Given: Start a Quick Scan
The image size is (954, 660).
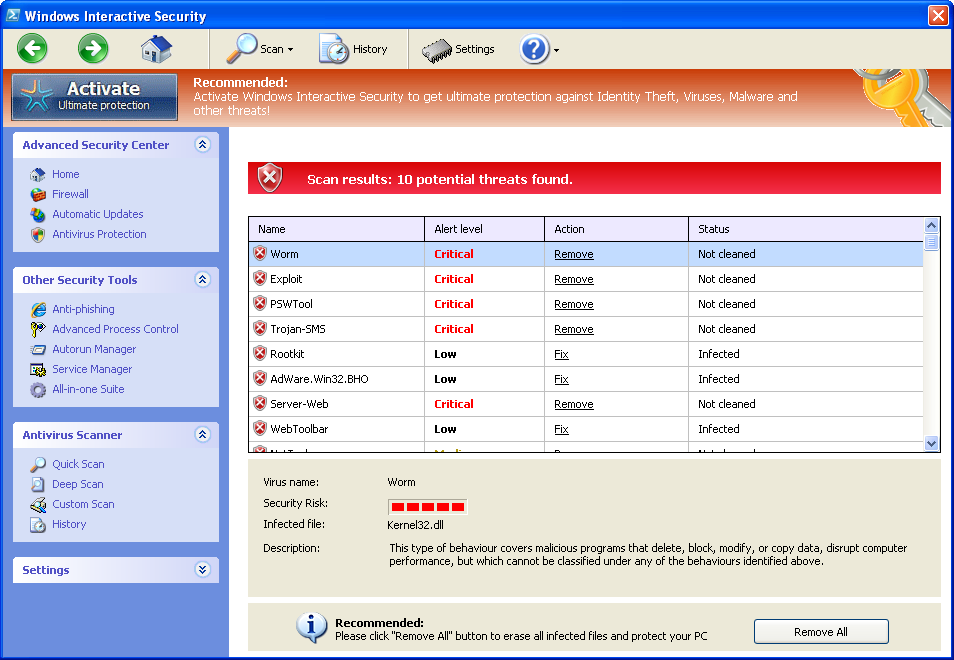Looking at the screenshot, I should 78,464.
